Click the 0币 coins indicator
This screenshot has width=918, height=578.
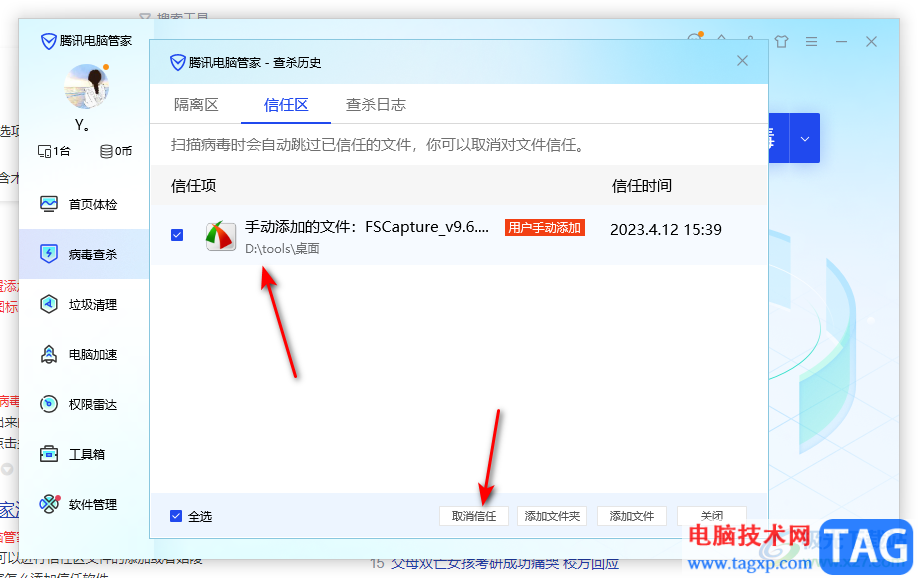pyautogui.click(x=116, y=151)
